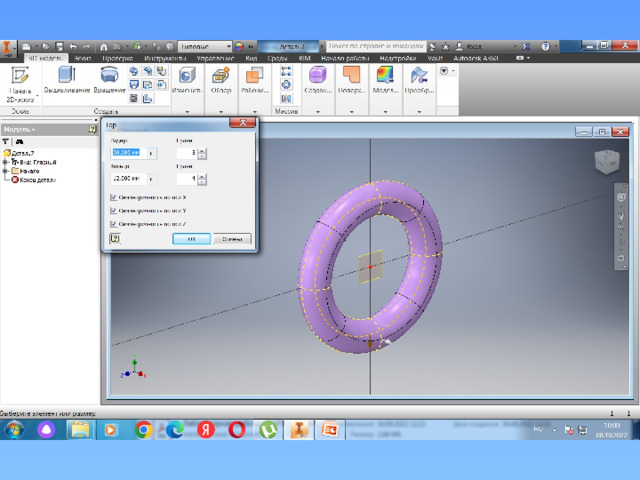640x480 pixels.
Task: Open Google Chrome from the taskbar
Action: 143,430
